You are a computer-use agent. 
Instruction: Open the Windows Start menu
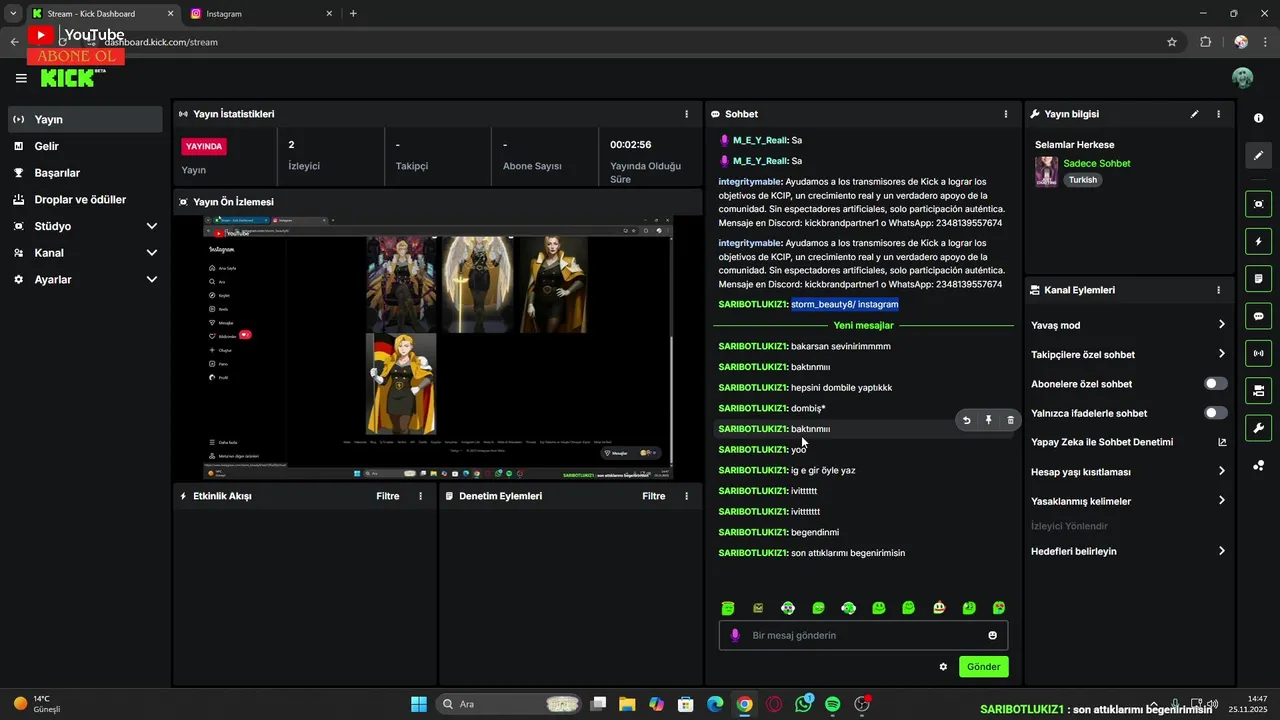tap(419, 704)
